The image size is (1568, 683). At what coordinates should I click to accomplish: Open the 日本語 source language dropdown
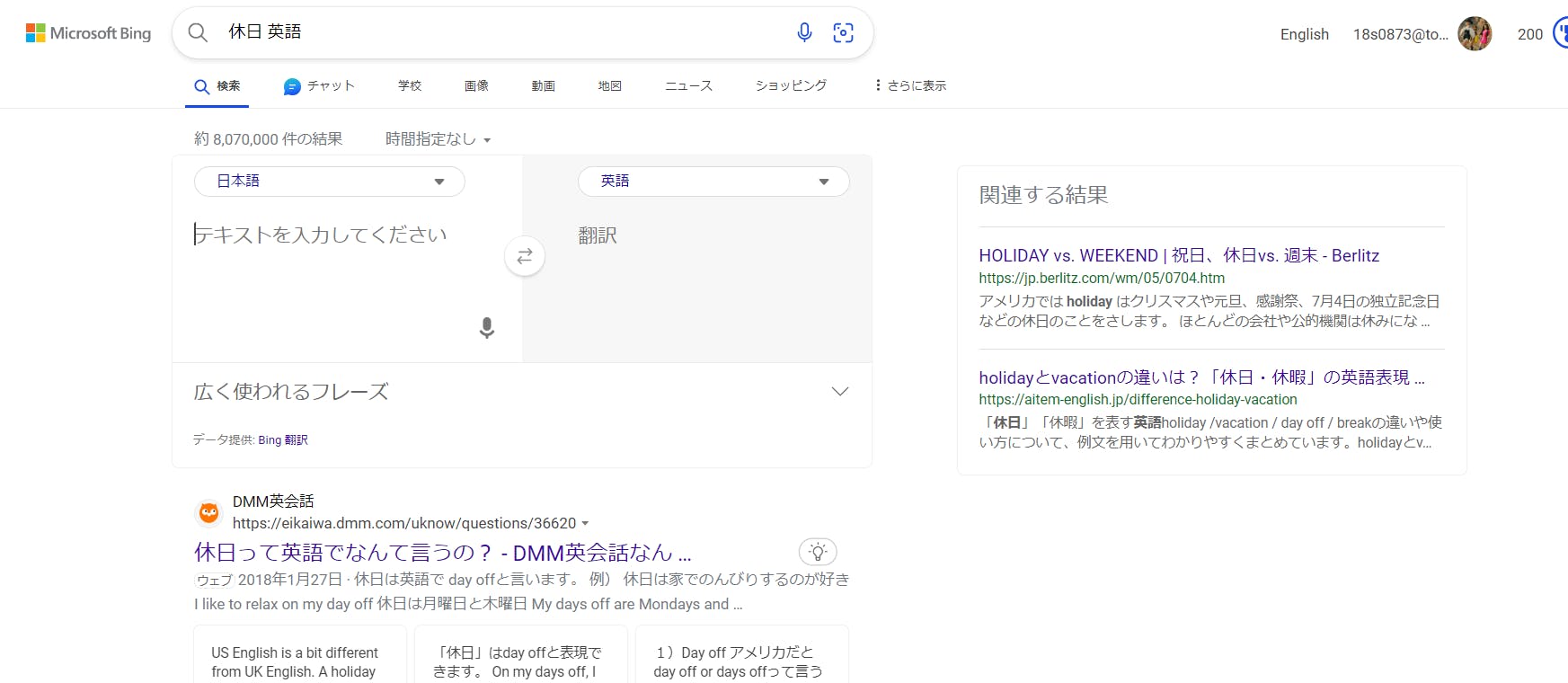pyautogui.click(x=330, y=182)
